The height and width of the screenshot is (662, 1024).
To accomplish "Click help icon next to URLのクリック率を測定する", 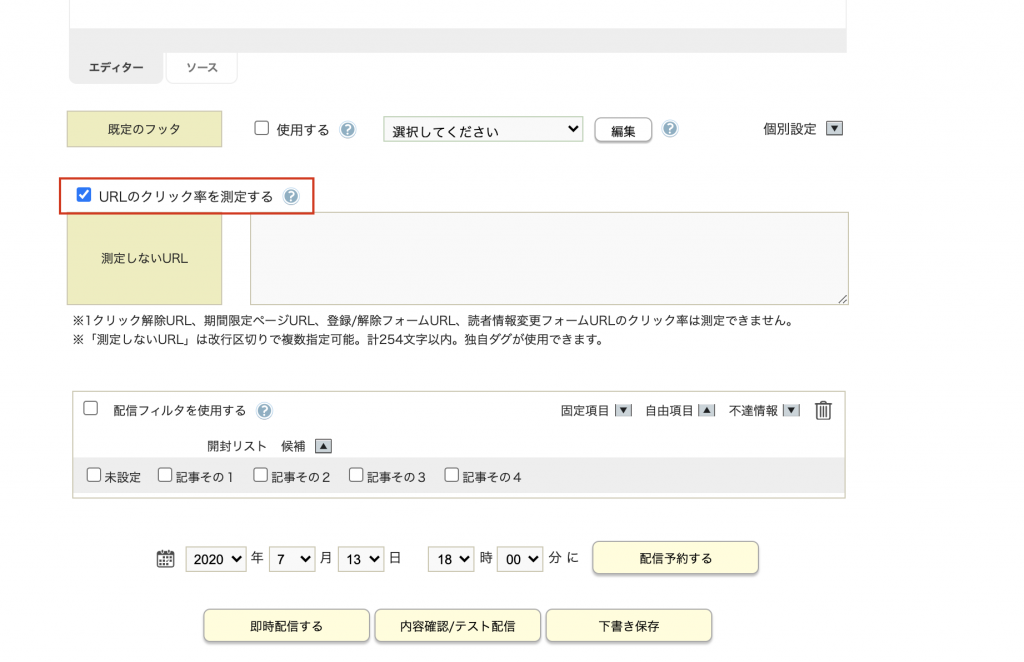I will 291,197.
